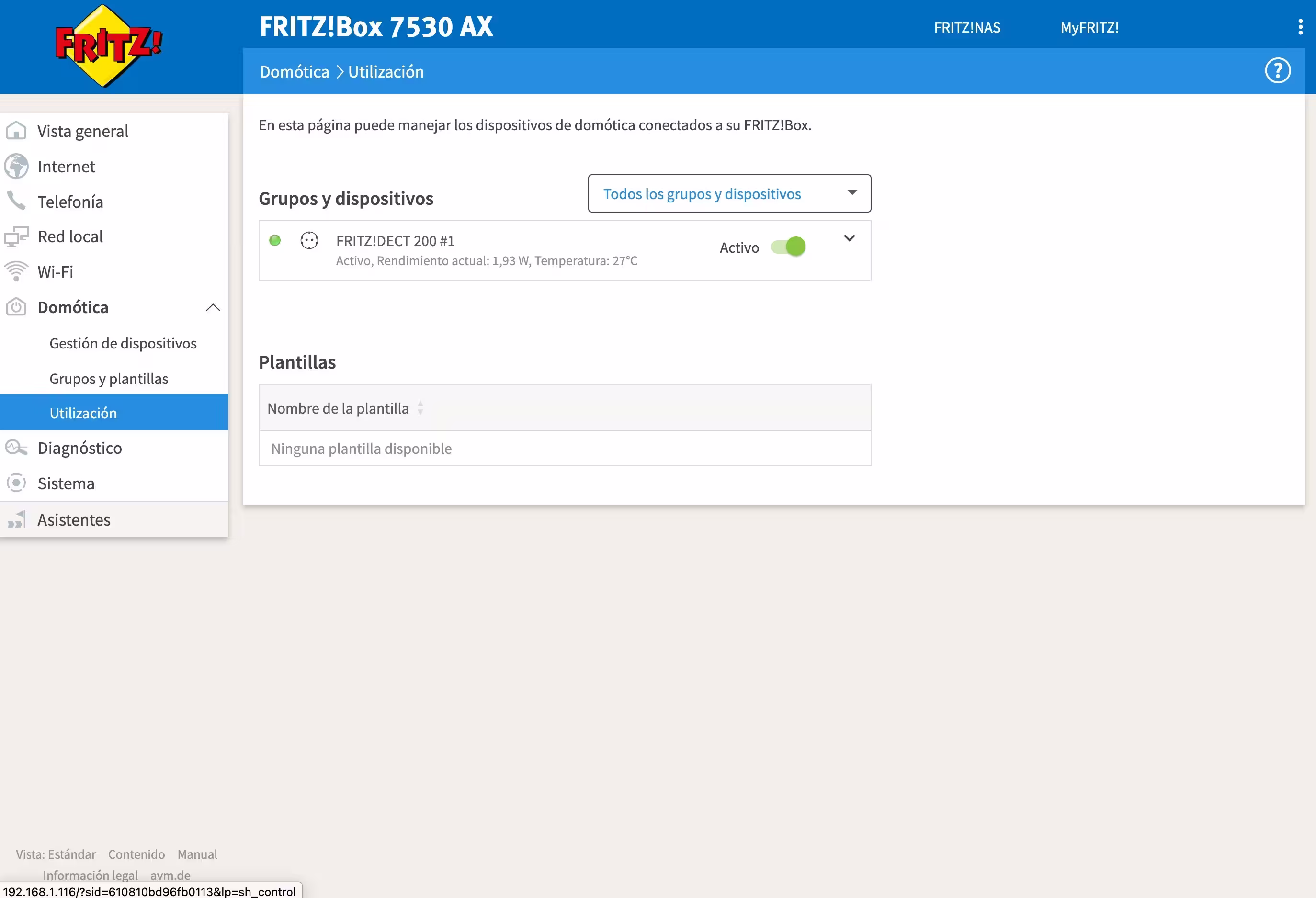This screenshot has width=1316, height=898.
Task: Click avm.de footer link
Action: click(170, 875)
